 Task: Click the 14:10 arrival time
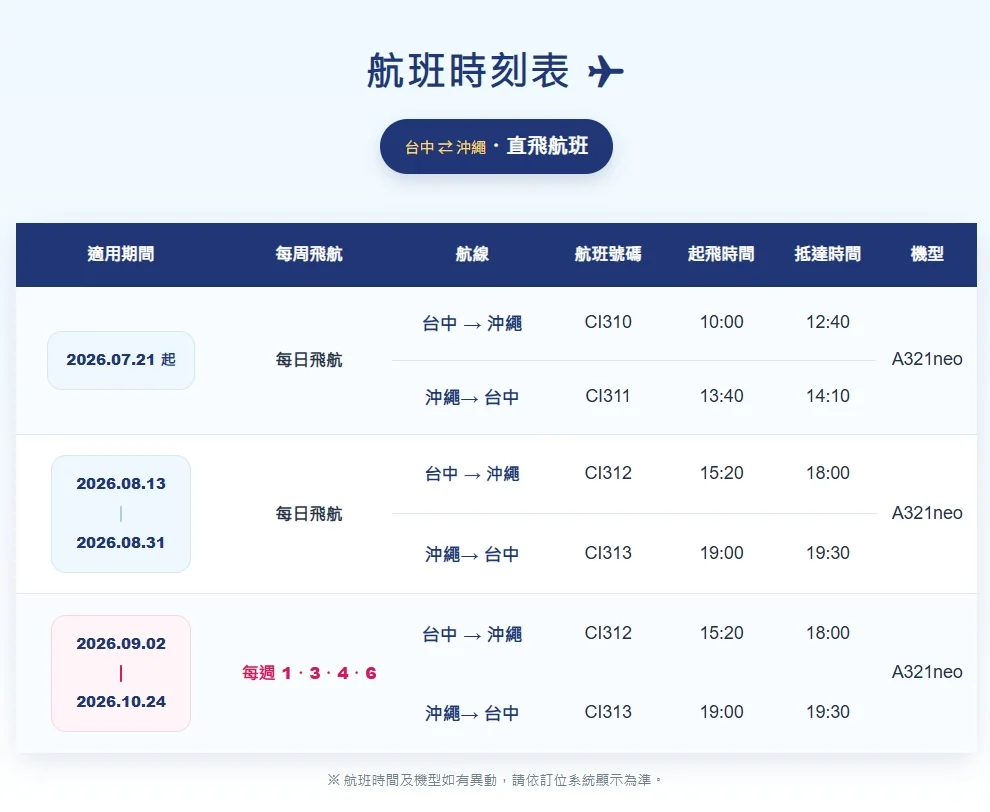tap(828, 396)
